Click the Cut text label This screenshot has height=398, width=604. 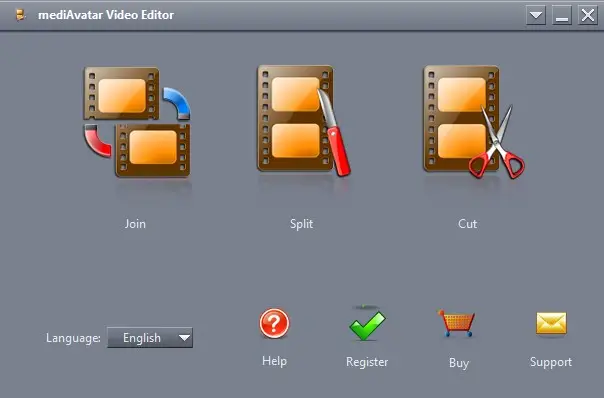click(x=468, y=224)
